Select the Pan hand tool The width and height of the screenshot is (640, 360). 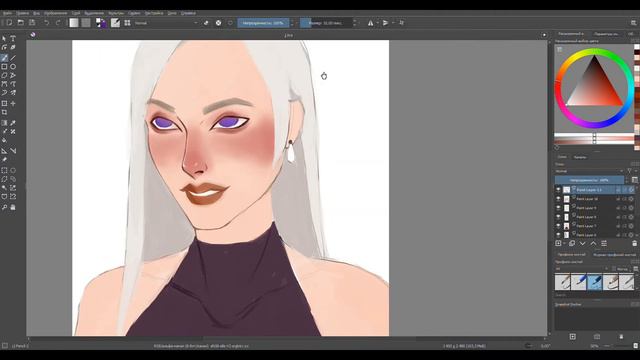[x=13, y=207]
